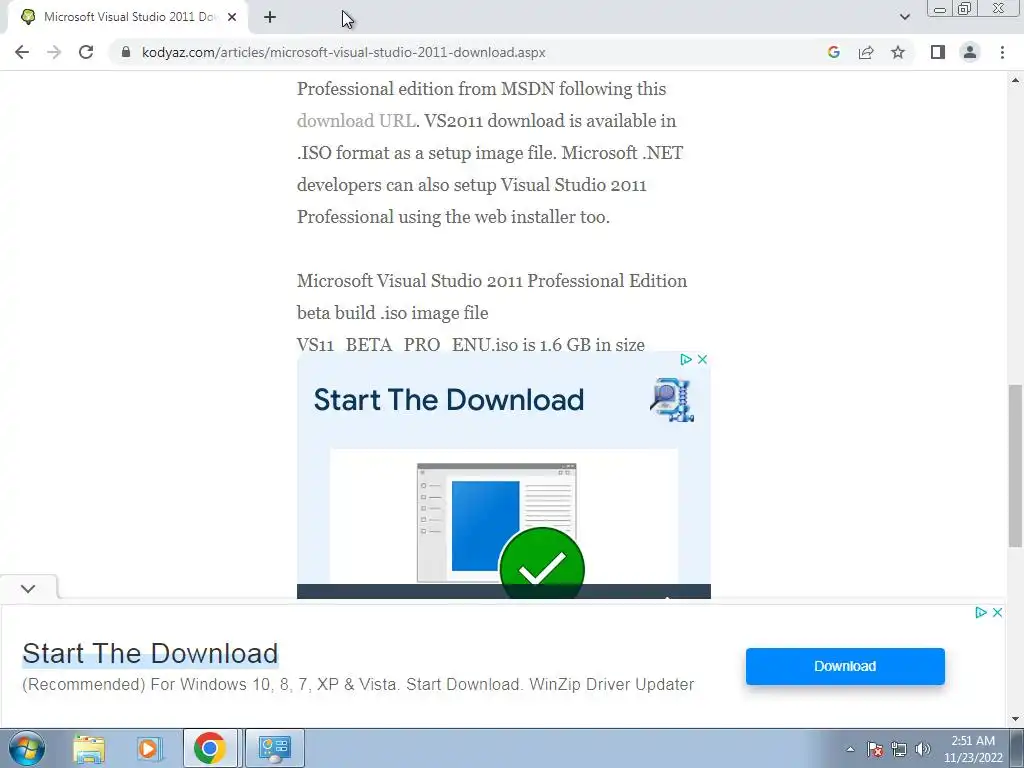1024x768 pixels.
Task: Click the blue Download button
Action: click(x=845, y=666)
